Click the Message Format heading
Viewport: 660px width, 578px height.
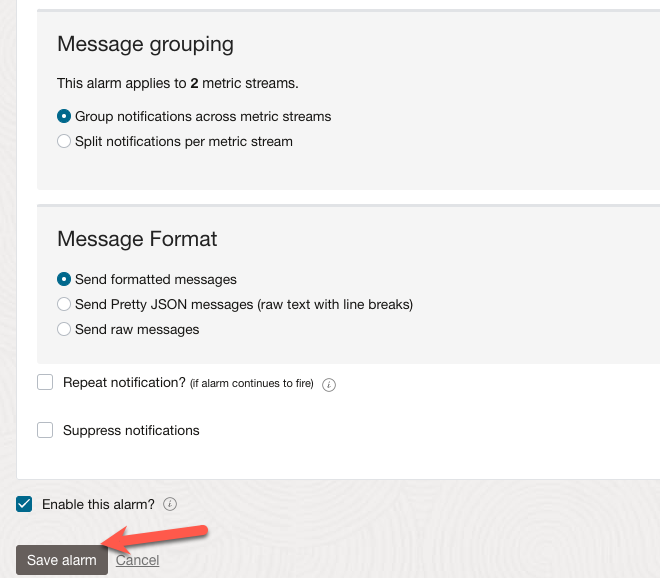137,239
